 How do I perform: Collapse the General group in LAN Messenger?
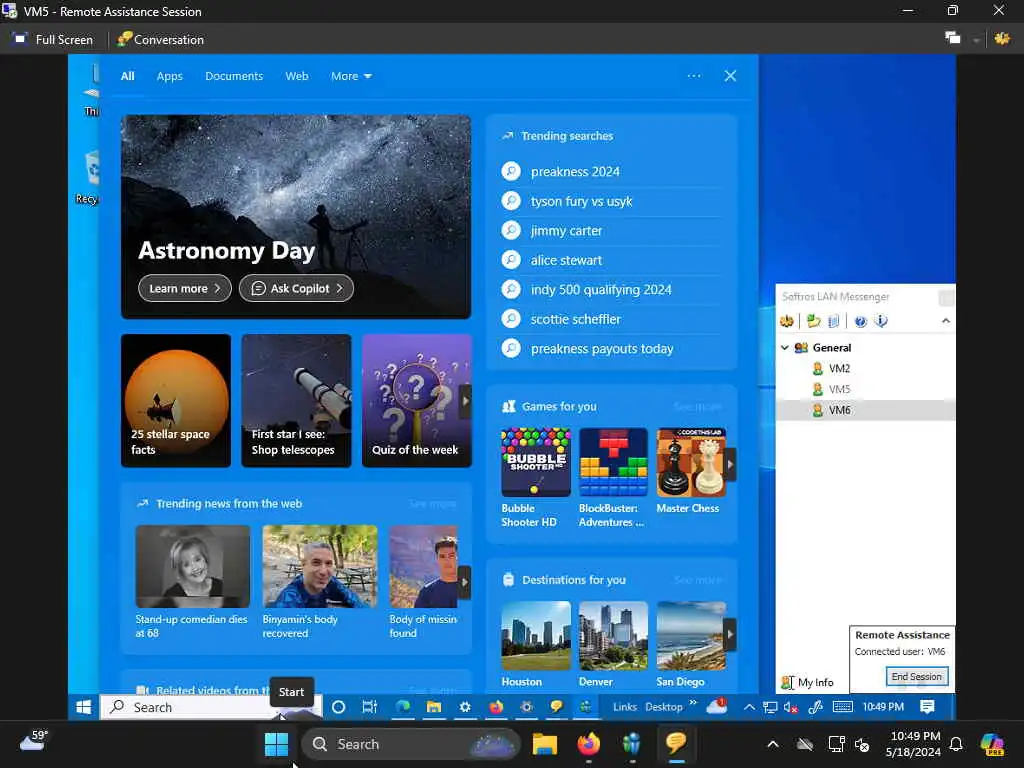pos(785,347)
